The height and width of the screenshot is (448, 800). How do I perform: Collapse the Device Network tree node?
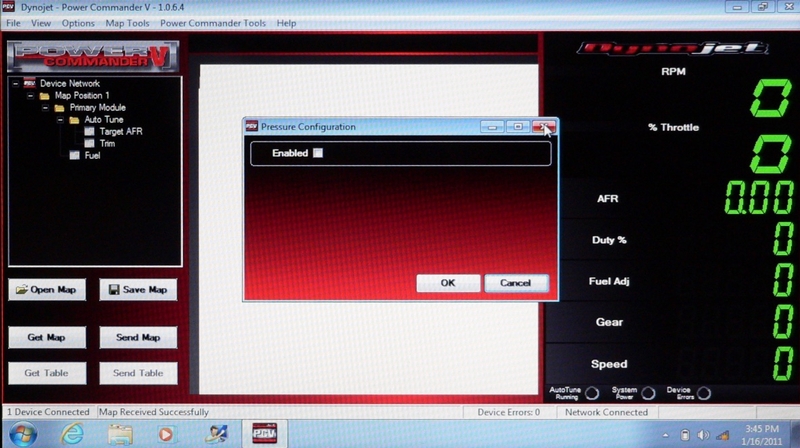(16, 83)
